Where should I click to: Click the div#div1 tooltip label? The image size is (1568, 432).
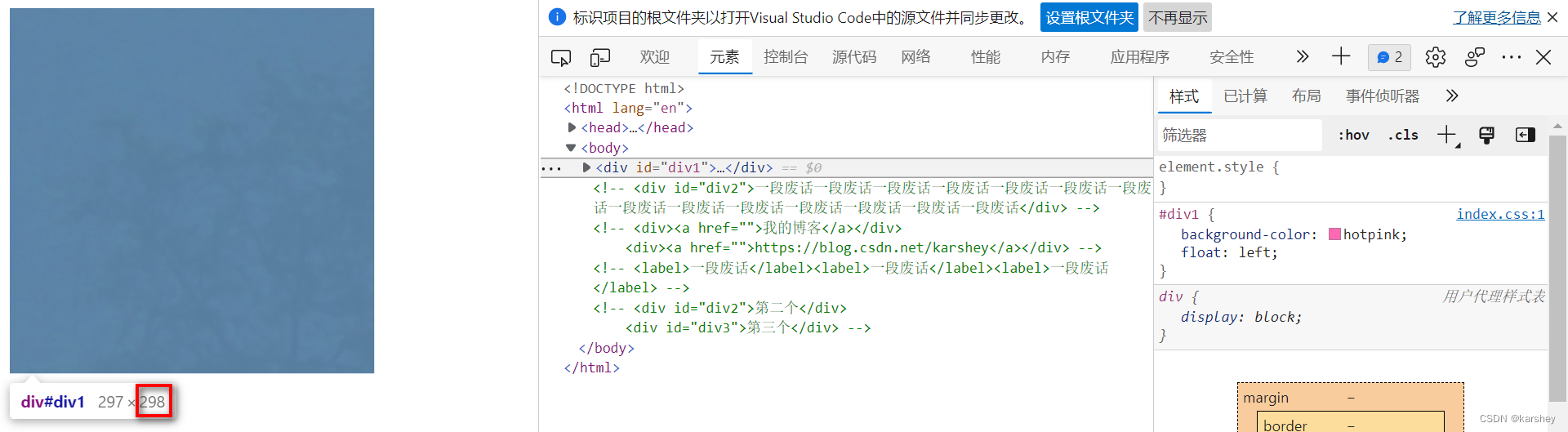coord(52,402)
